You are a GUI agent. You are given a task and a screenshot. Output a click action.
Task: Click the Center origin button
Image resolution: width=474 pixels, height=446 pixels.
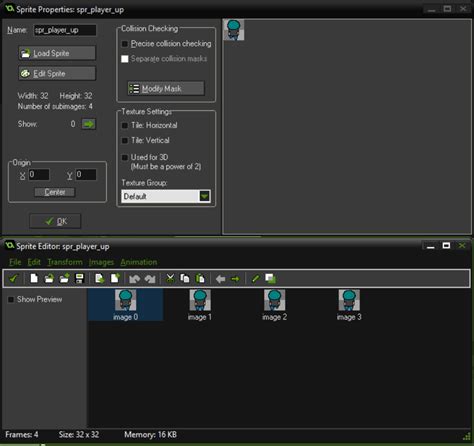pyautogui.click(x=55, y=192)
